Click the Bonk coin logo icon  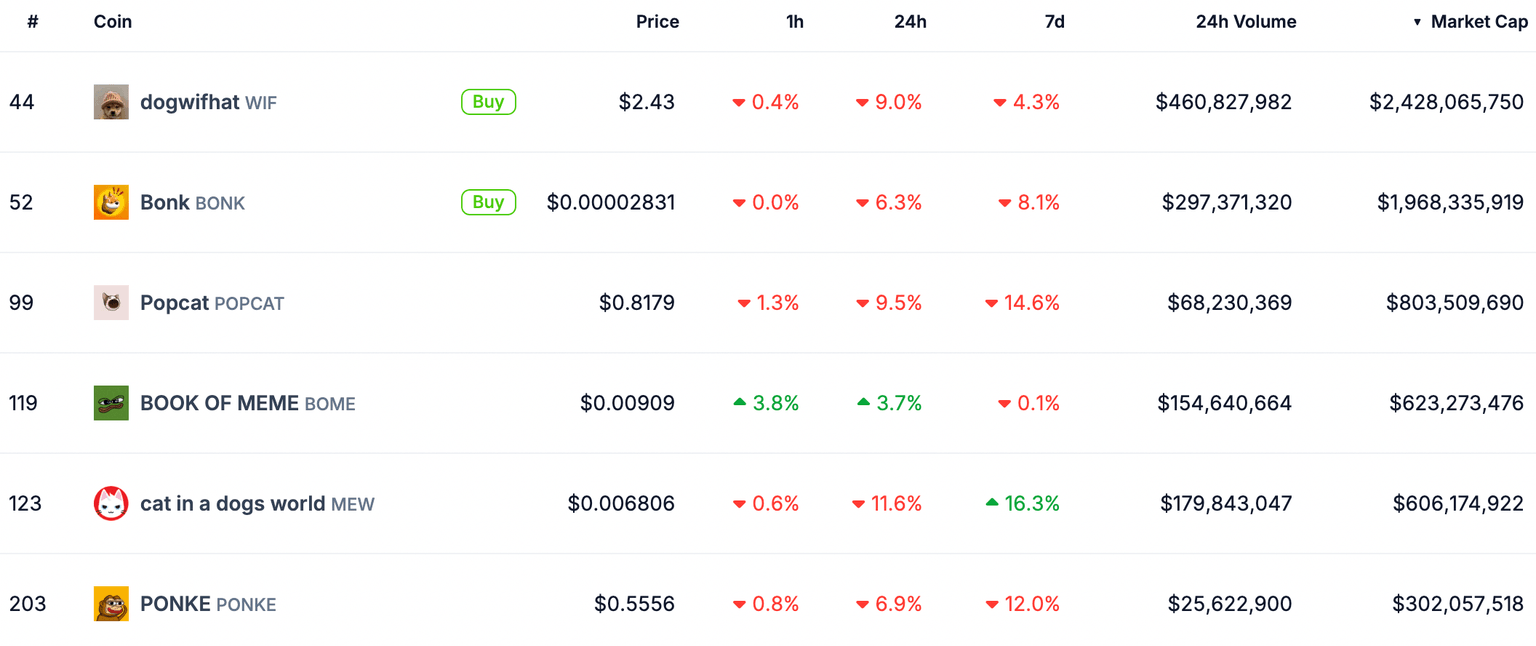(x=111, y=203)
